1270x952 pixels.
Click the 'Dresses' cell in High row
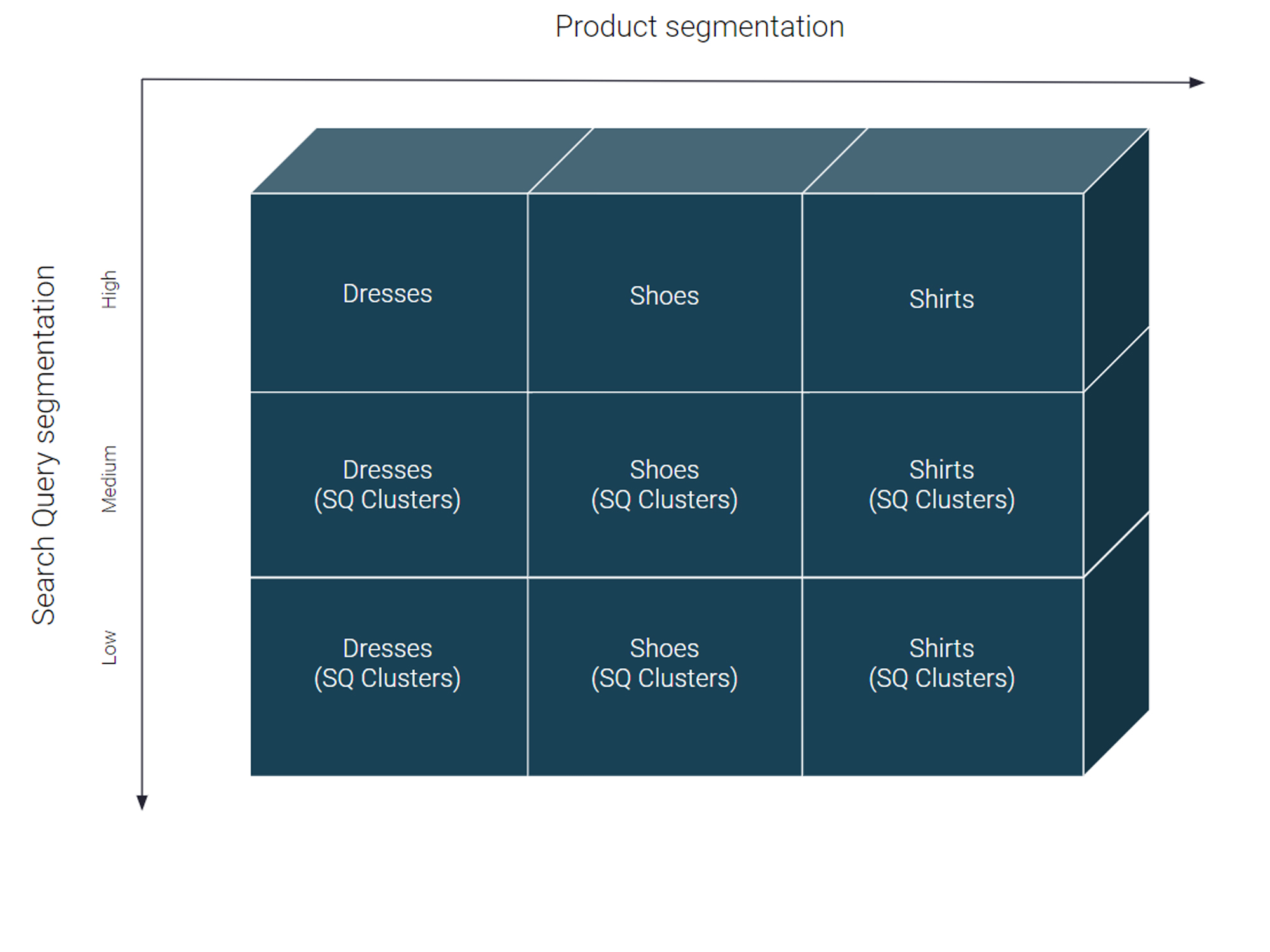point(389,293)
